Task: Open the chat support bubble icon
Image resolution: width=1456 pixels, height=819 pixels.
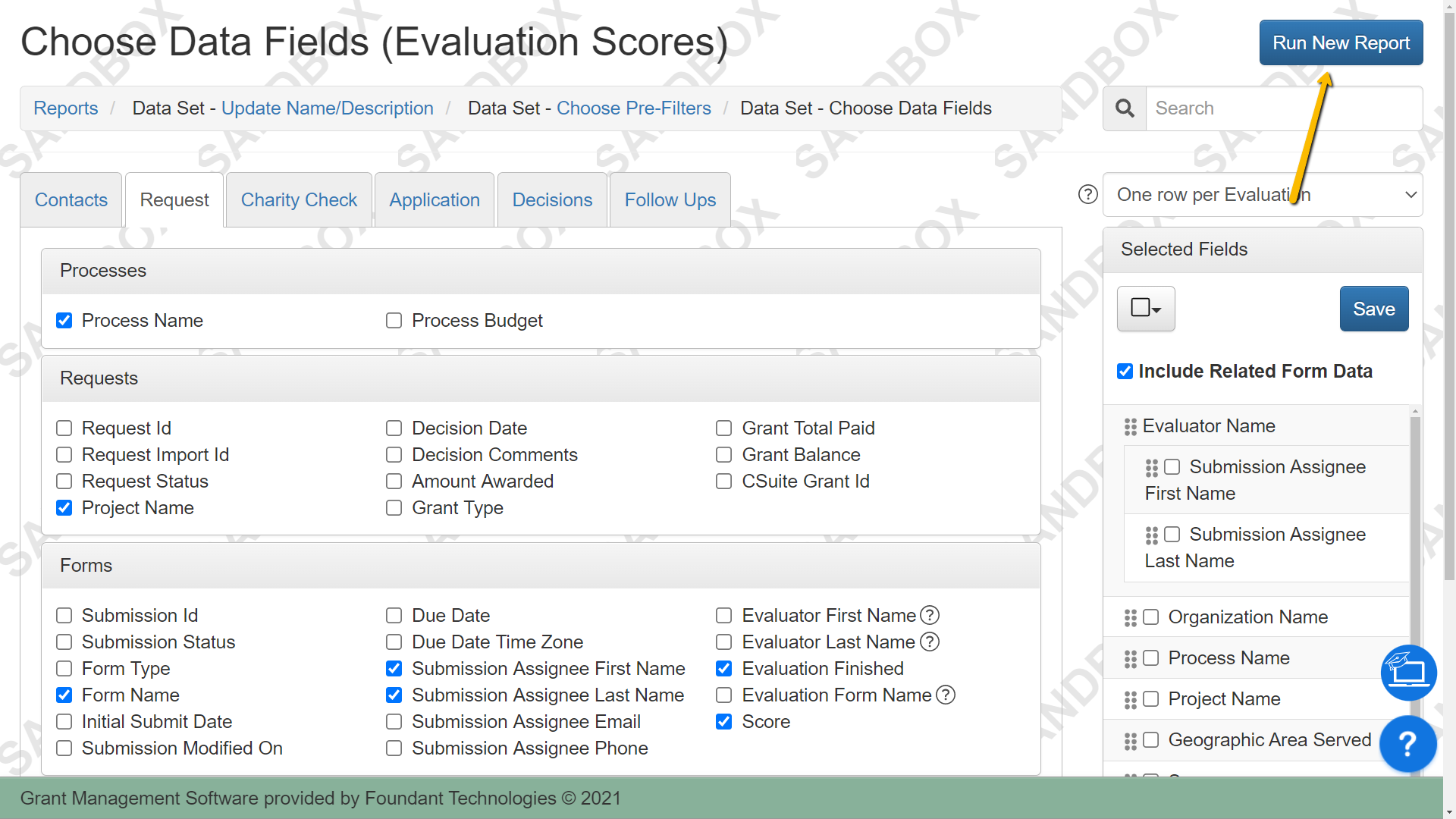Action: (1408, 673)
